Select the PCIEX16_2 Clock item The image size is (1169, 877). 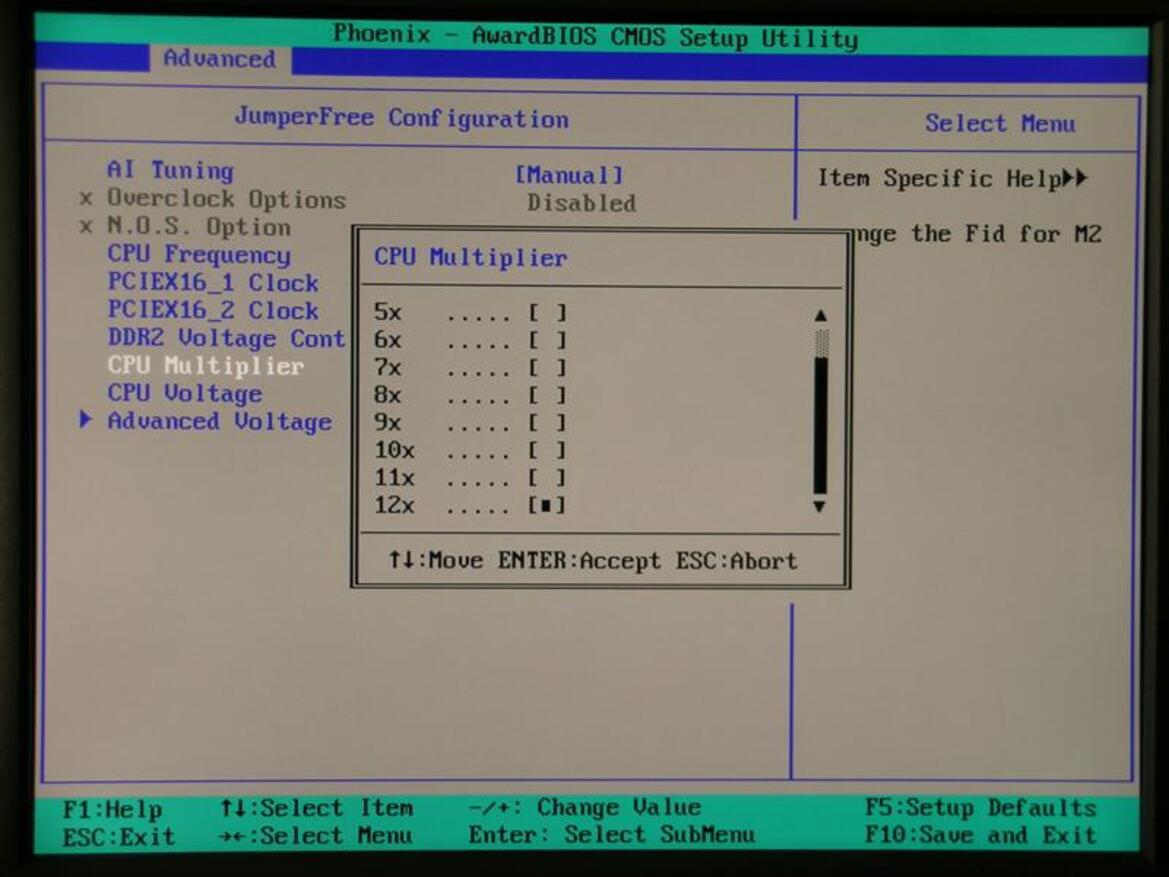point(213,310)
